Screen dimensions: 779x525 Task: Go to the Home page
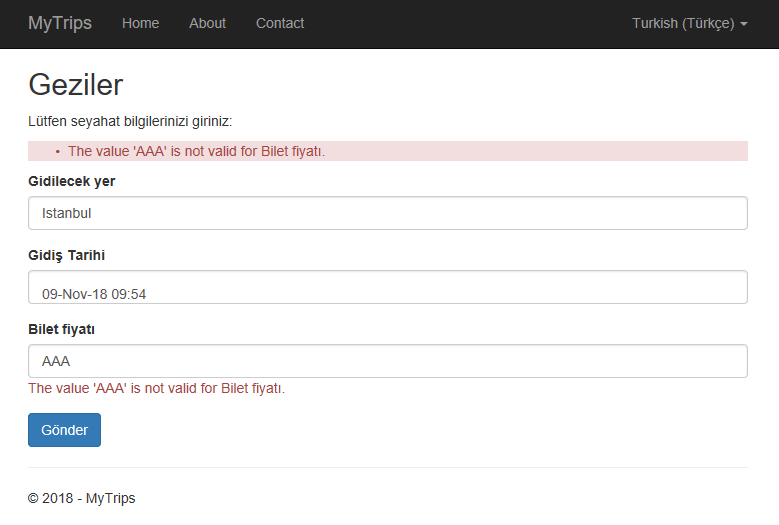[141, 23]
